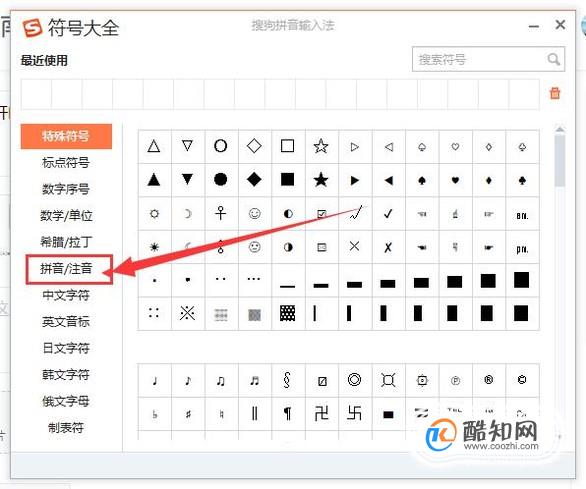Open the 韩文字符 category
The image size is (586, 489).
tap(66, 375)
